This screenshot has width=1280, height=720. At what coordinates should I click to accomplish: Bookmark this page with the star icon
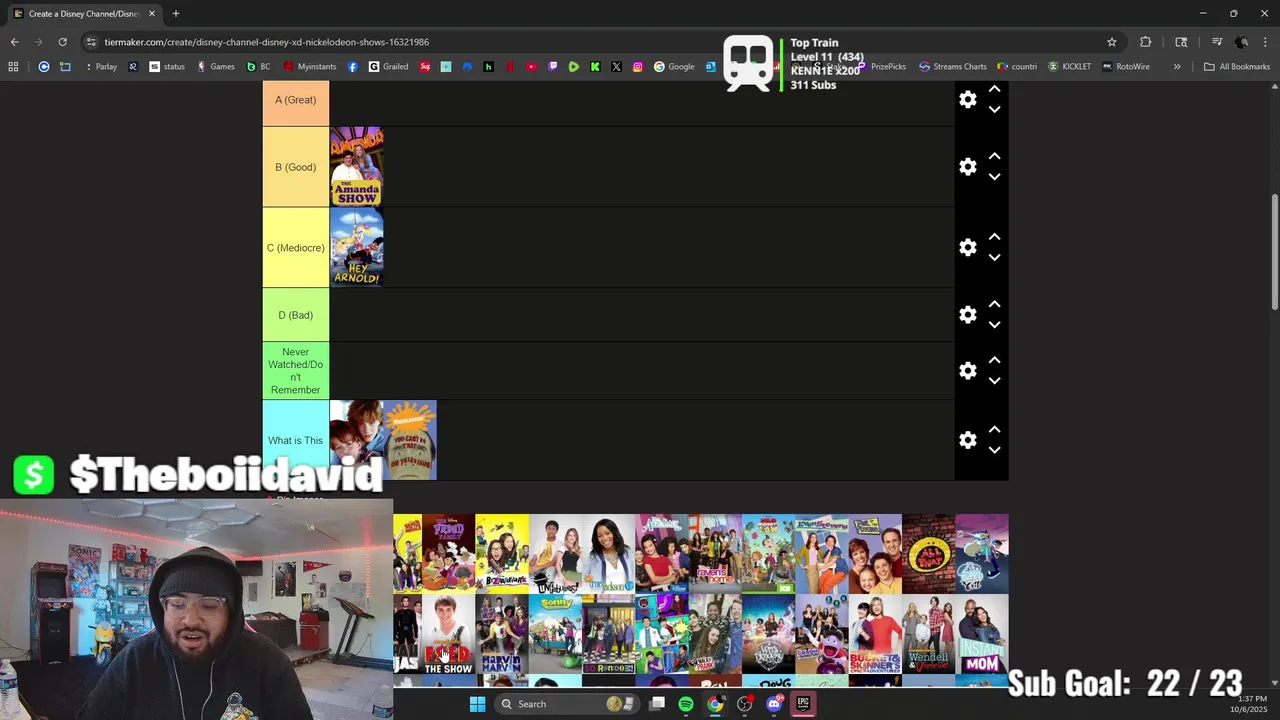tap(1111, 42)
